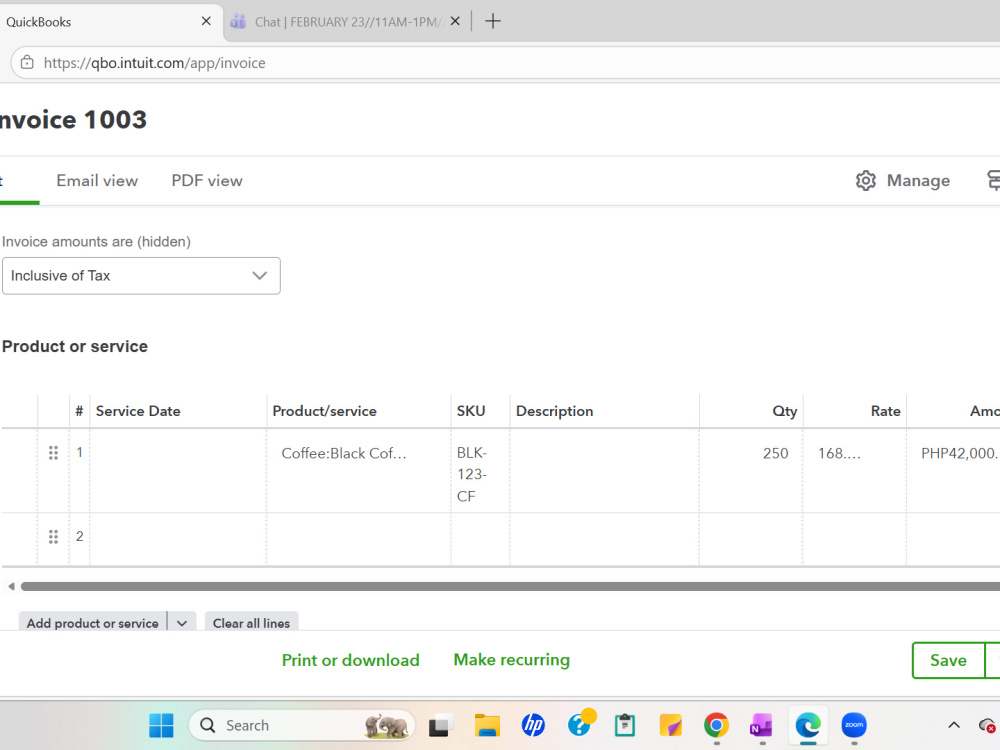Screen dimensions: 1000x750
Task: Open the Get Help question mark app
Action: pos(580,724)
